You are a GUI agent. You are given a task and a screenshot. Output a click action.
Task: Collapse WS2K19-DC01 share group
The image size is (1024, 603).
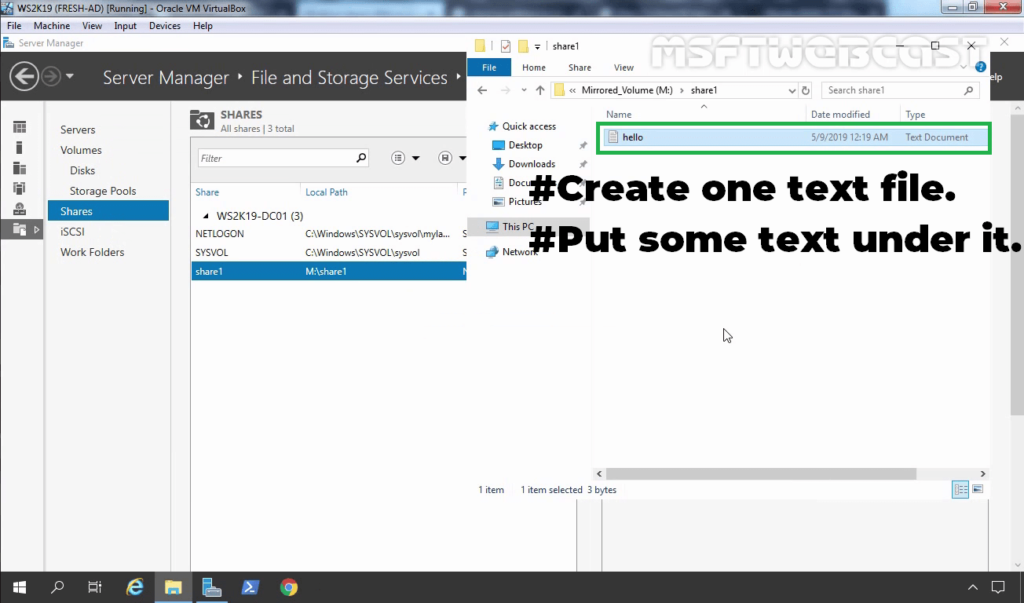coord(206,216)
